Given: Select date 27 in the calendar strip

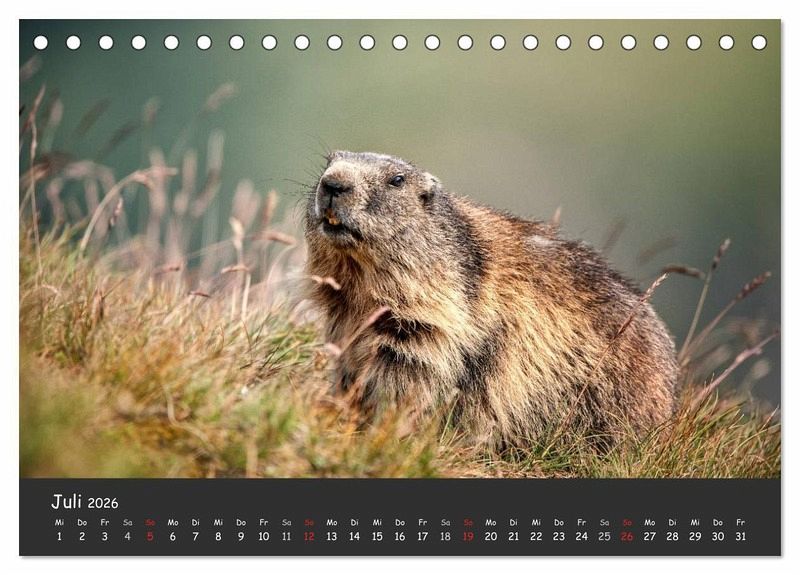Looking at the screenshot, I should [649, 536].
